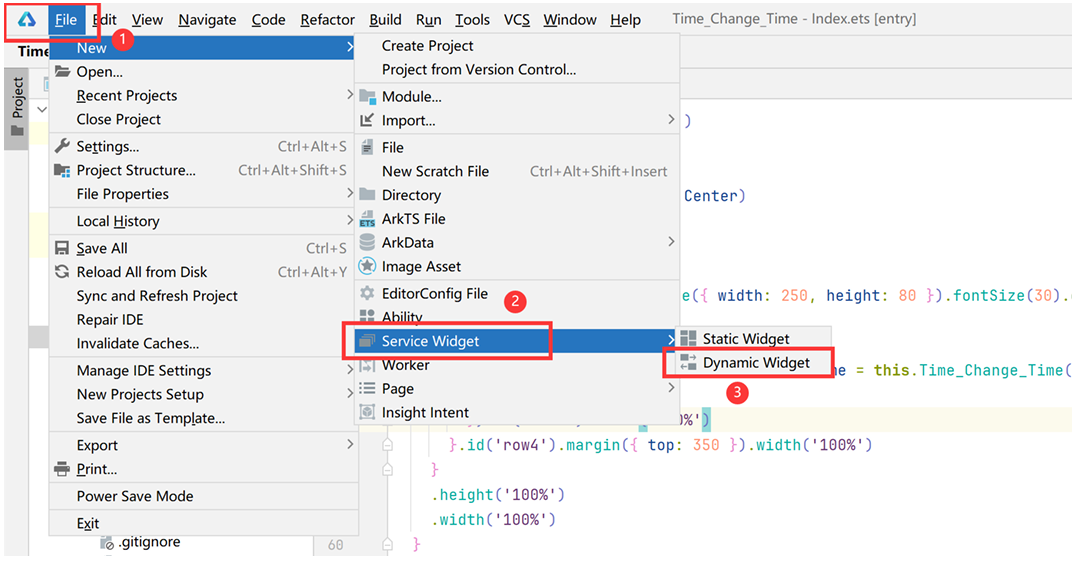
Task: Expand the New submenu arrow
Action: (349, 47)
